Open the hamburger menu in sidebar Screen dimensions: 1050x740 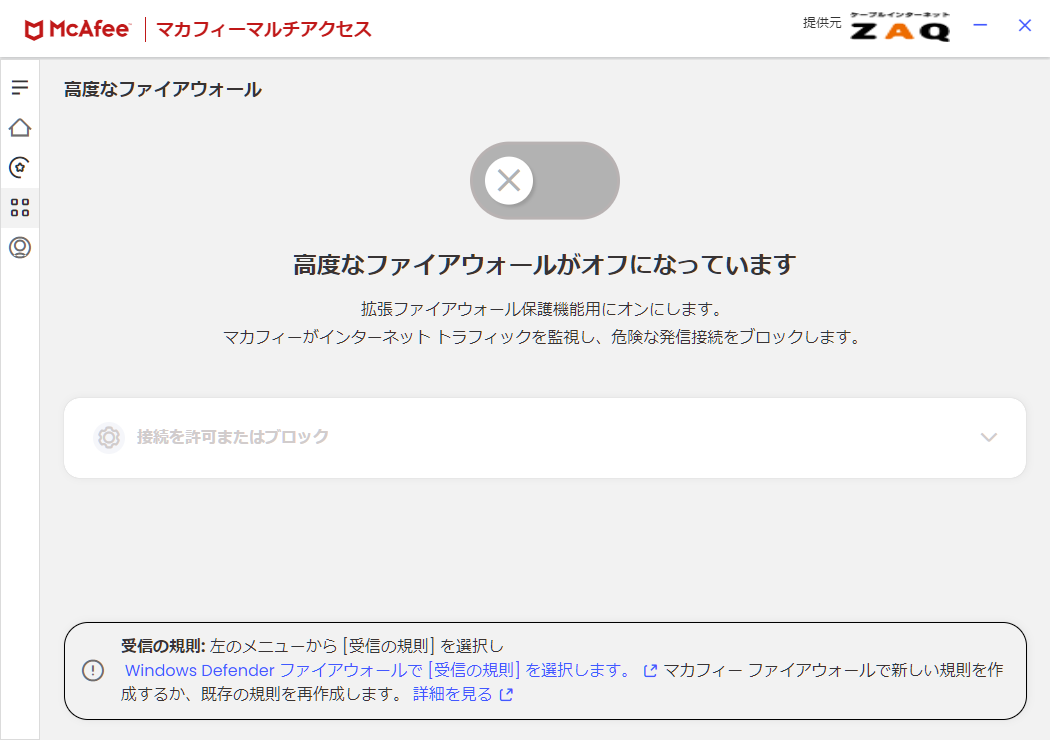20,87
